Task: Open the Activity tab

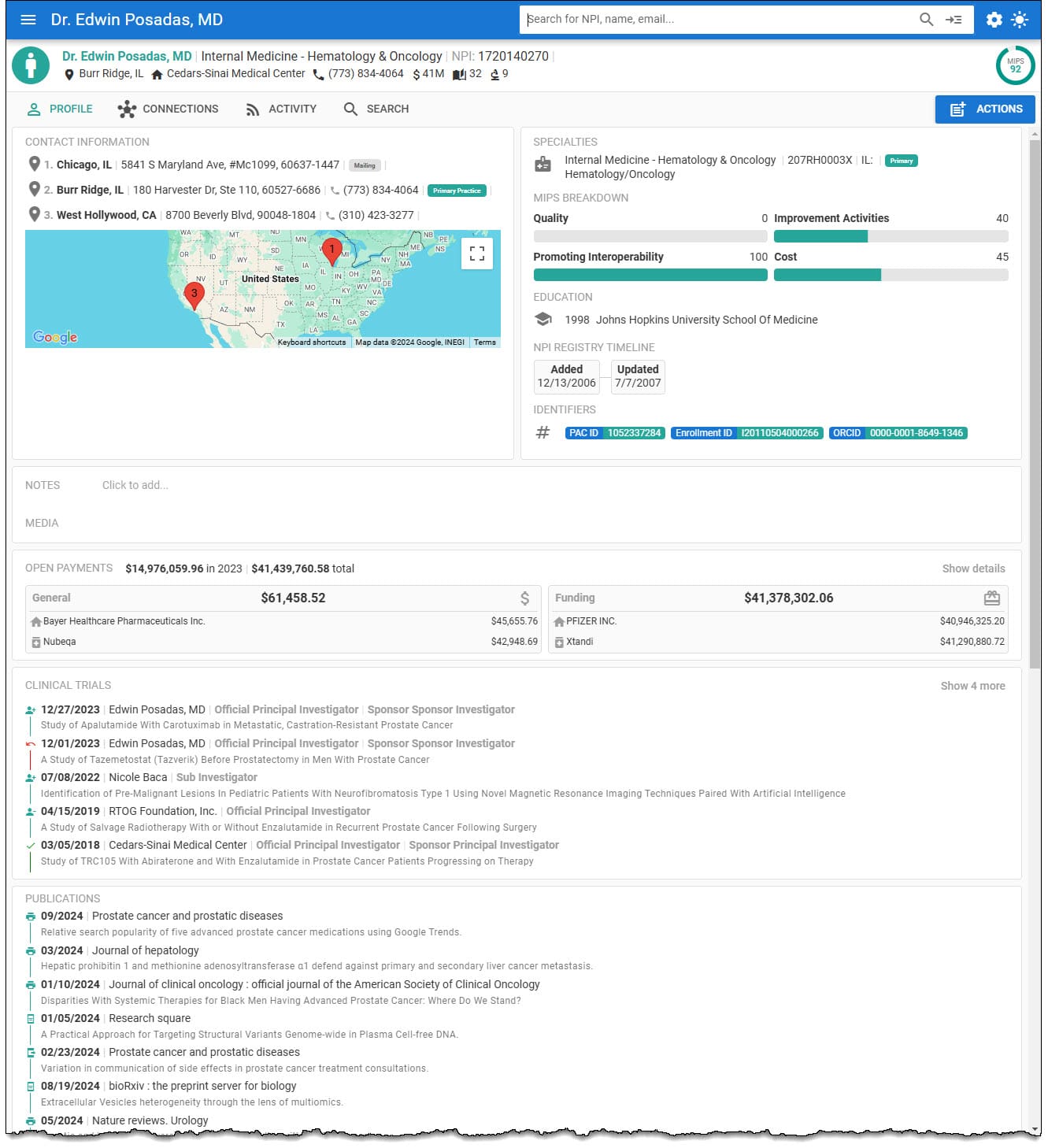Action: pos(280,109)
